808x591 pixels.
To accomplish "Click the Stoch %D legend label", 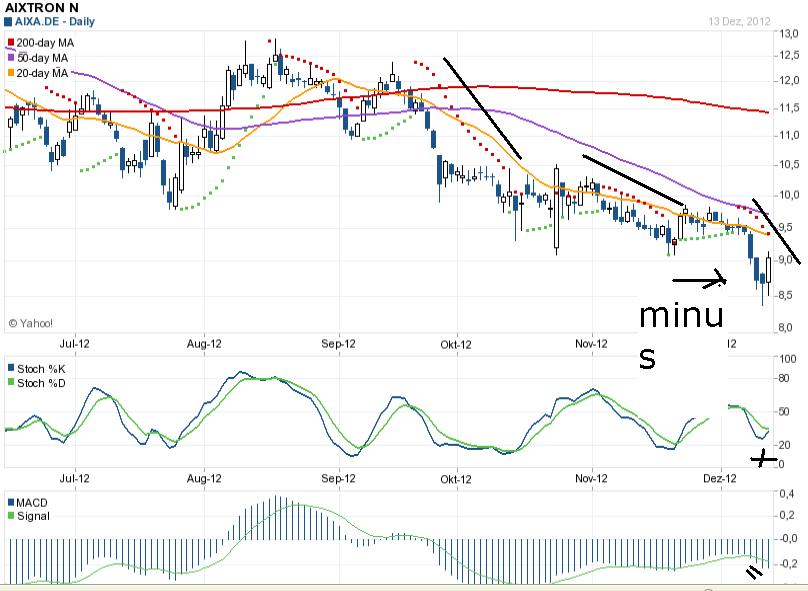I will coord(41,383).
